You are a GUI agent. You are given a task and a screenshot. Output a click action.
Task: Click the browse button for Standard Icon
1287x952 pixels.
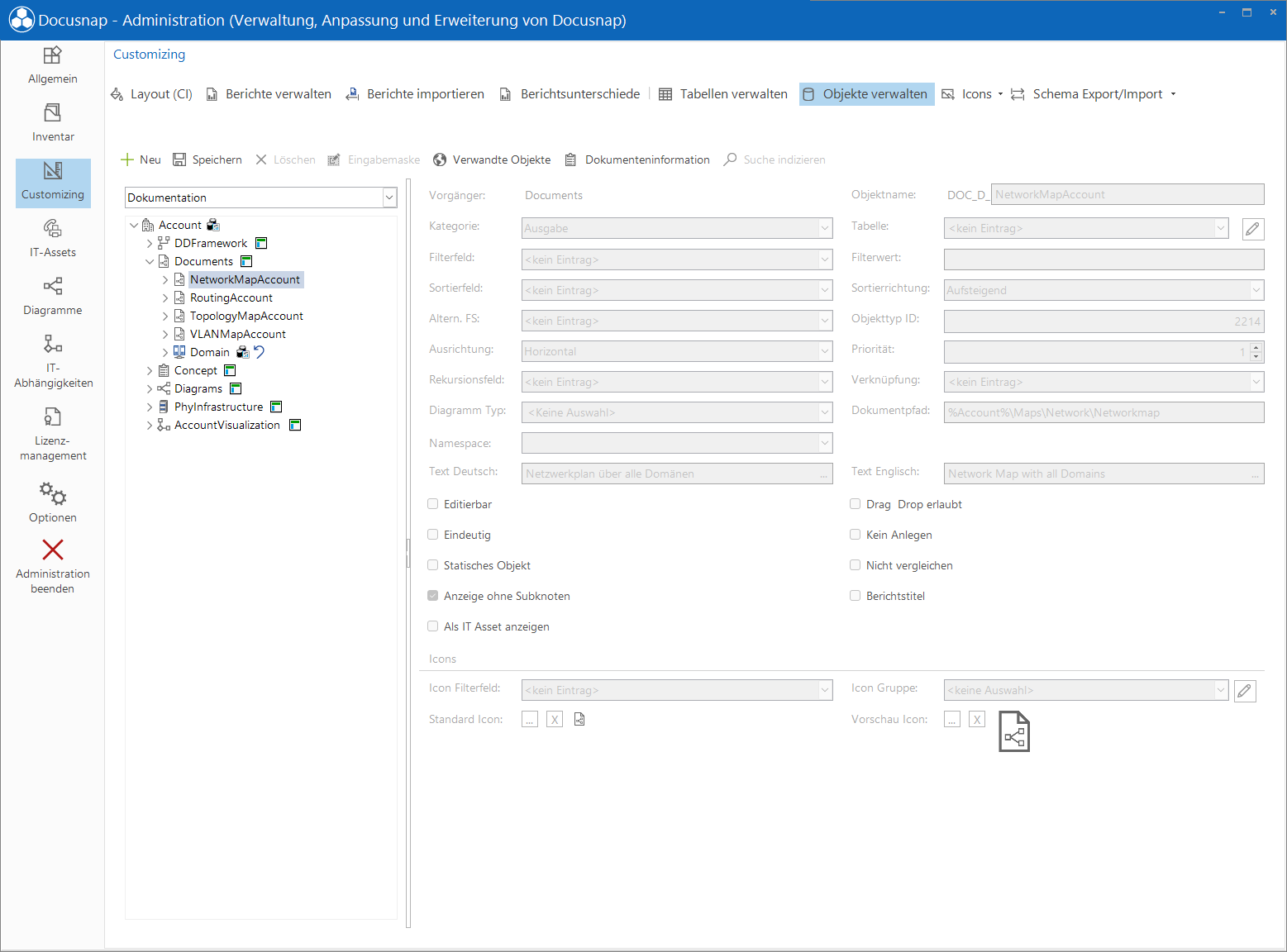point(530,720)
